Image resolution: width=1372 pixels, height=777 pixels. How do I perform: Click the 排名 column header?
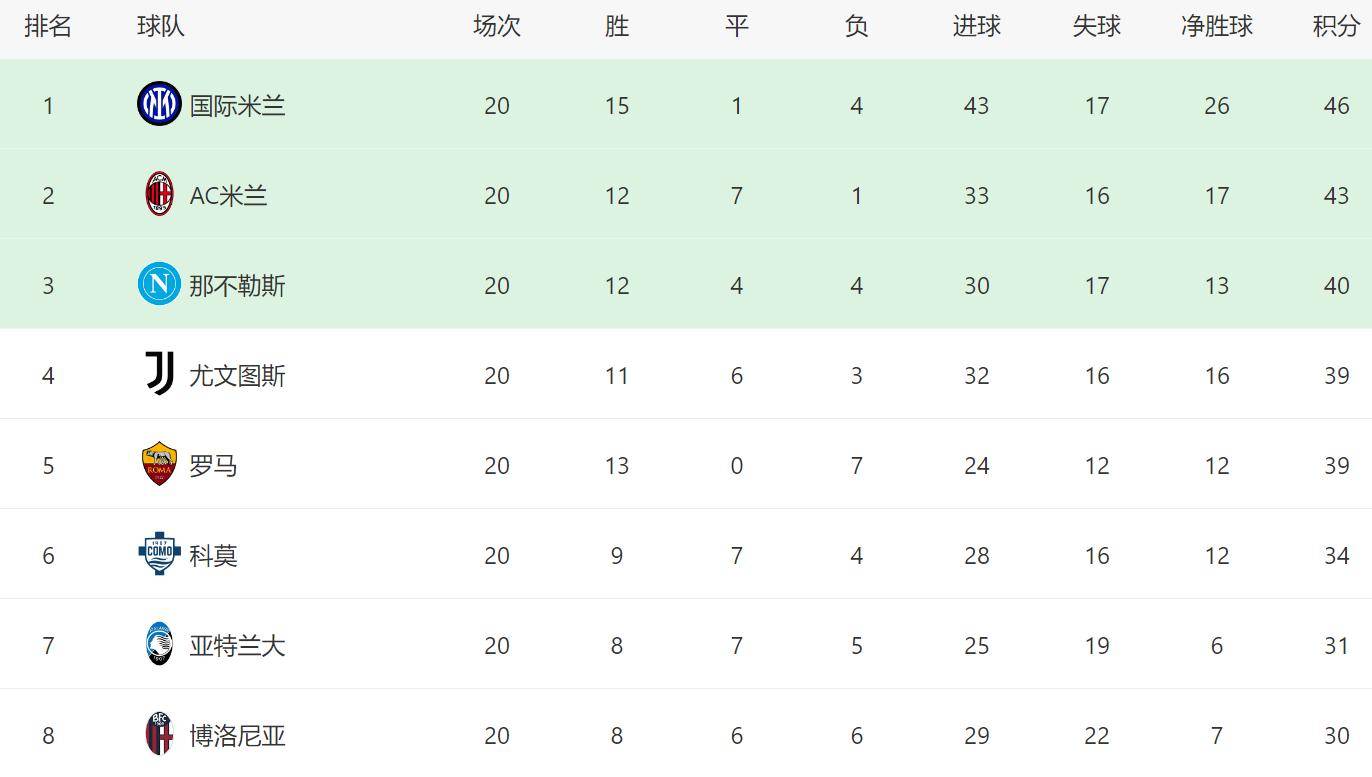click(48, 27)
